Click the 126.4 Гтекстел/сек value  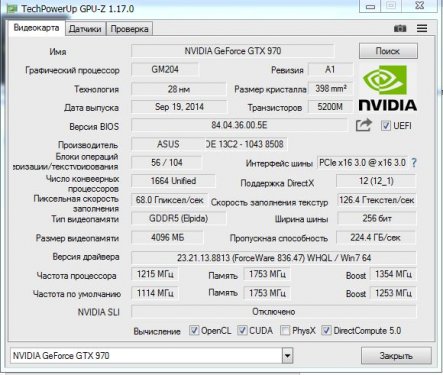(x=377, y=200)
